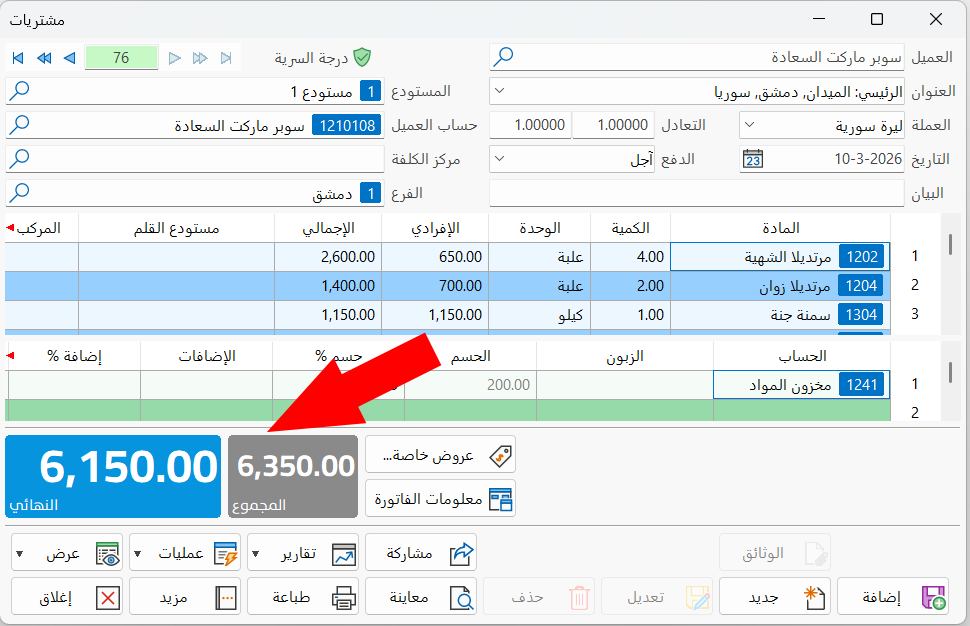The image size is (970, 626).
Task: Search the warehouse (المستودع) field with magnifier
Action: [x=19, y=91]
